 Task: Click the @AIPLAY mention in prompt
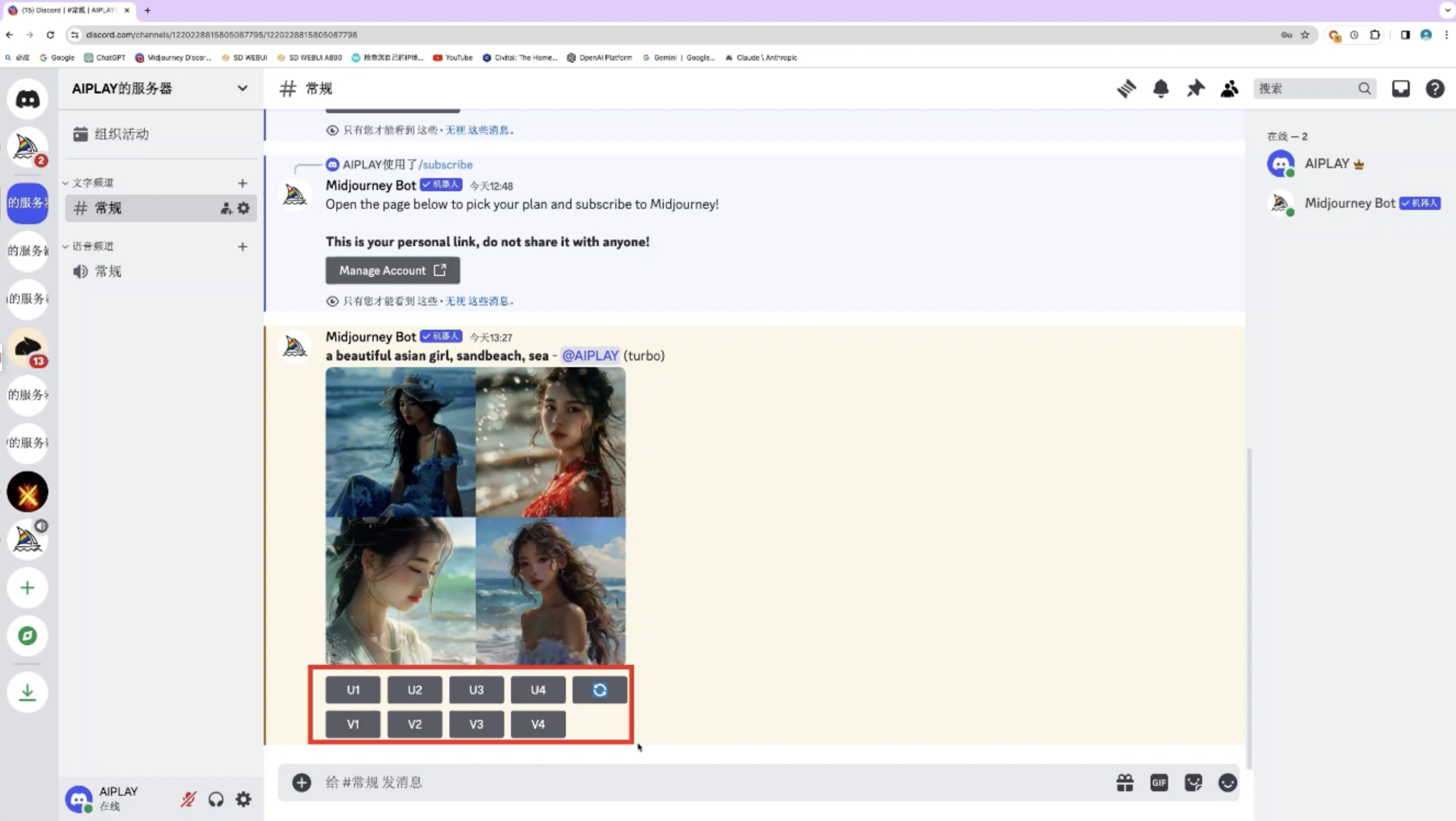[x=590, y=356]
